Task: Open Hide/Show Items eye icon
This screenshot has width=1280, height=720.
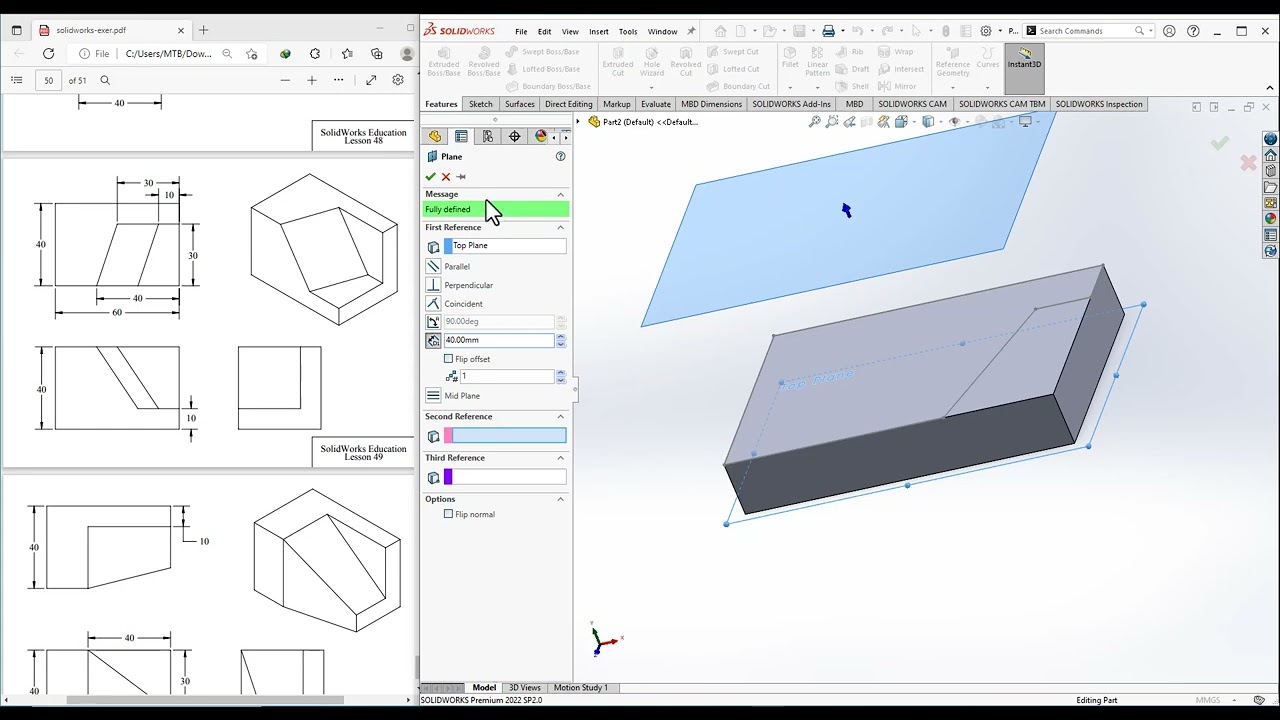Action: pyautogui.click(x=954, y=122)
